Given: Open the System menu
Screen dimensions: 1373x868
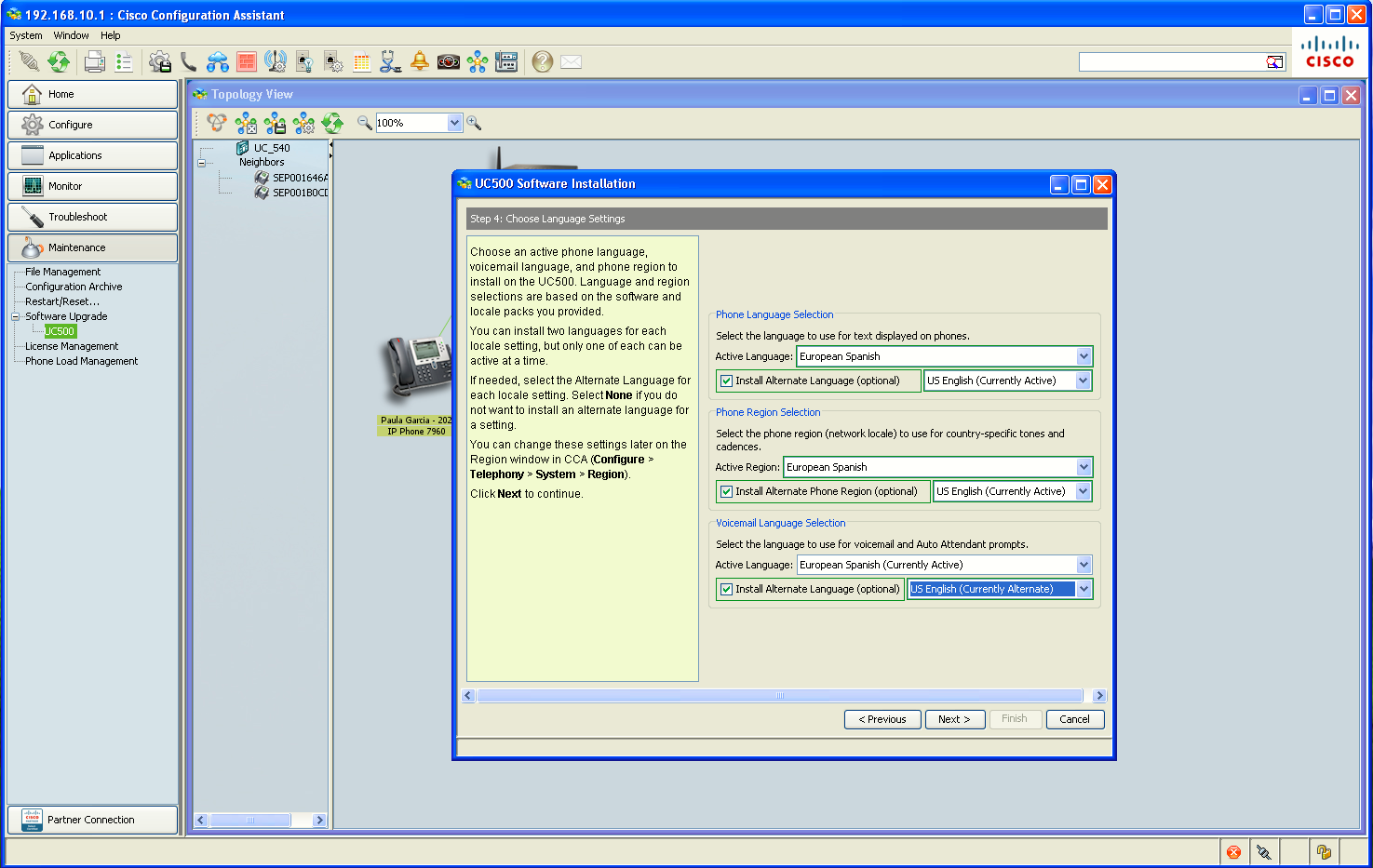Looking at the screenshot, I should click(x=26, y=35).
